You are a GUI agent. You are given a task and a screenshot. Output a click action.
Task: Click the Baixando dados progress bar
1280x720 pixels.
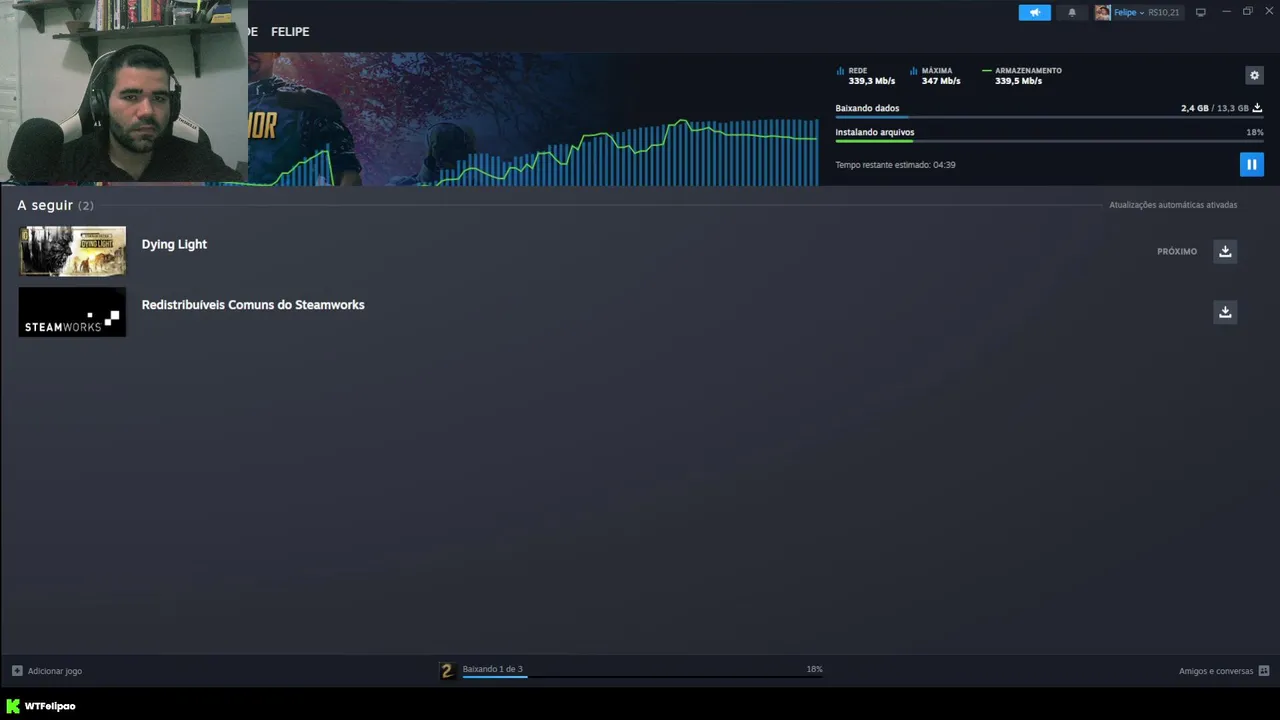tap(1049, 117)
